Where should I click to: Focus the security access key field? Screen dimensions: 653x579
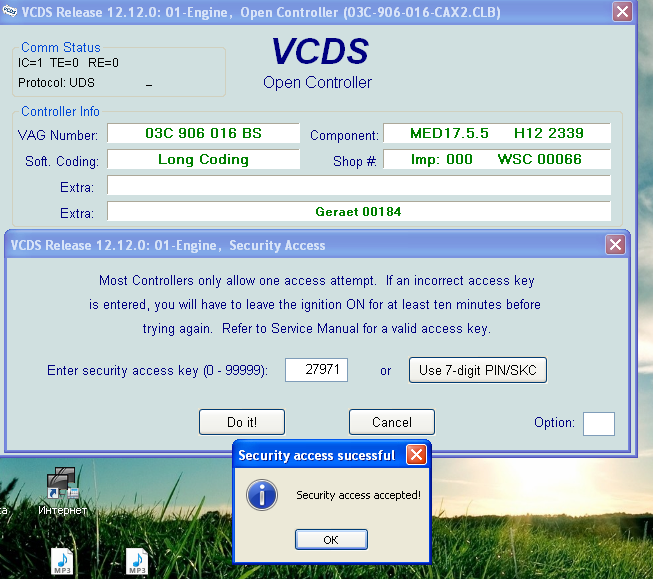click(x=317, y=370)
